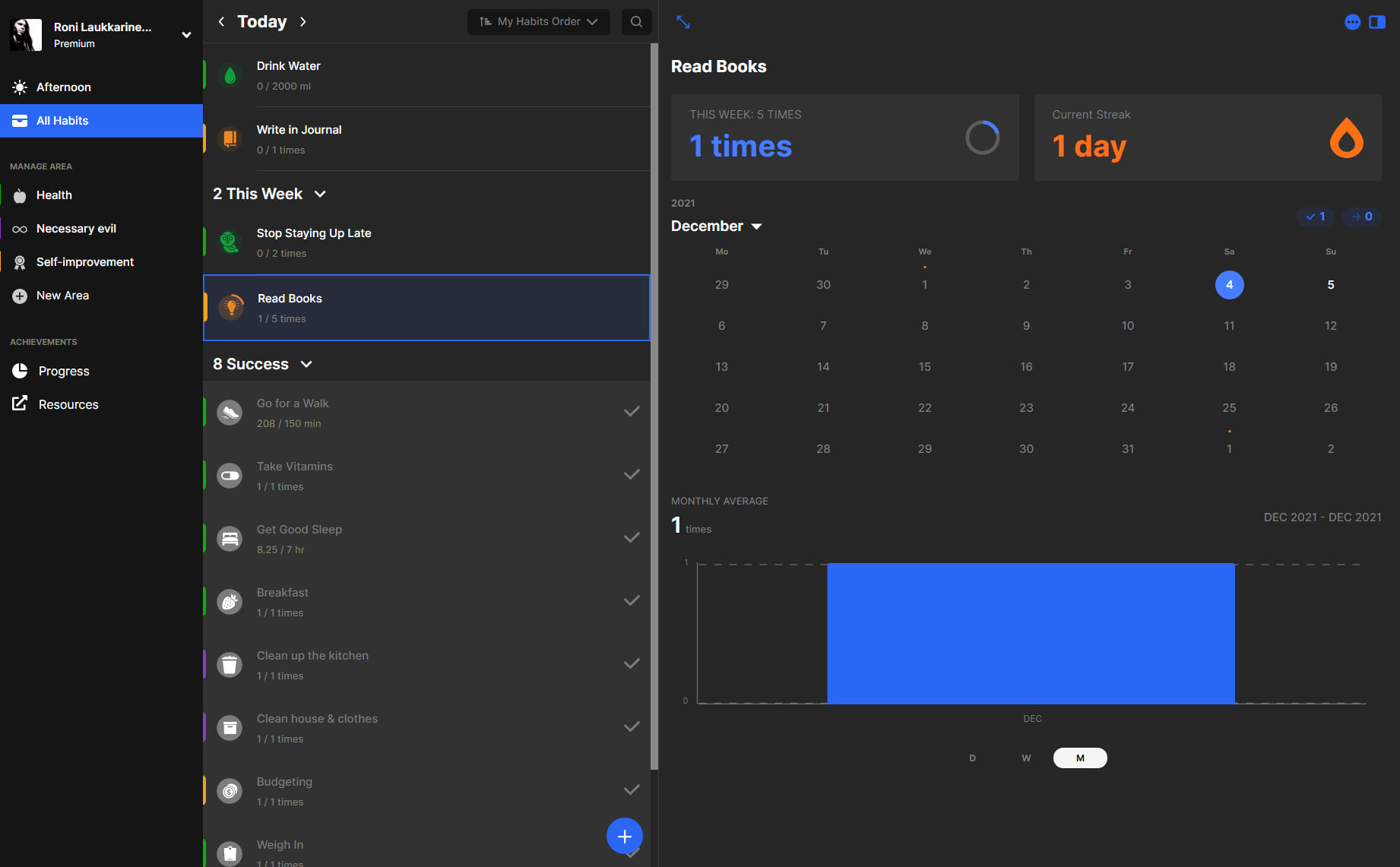This screenshot has width=1400, height=867.
Task: Open the Necessary evil area
Action: point(101,229)
